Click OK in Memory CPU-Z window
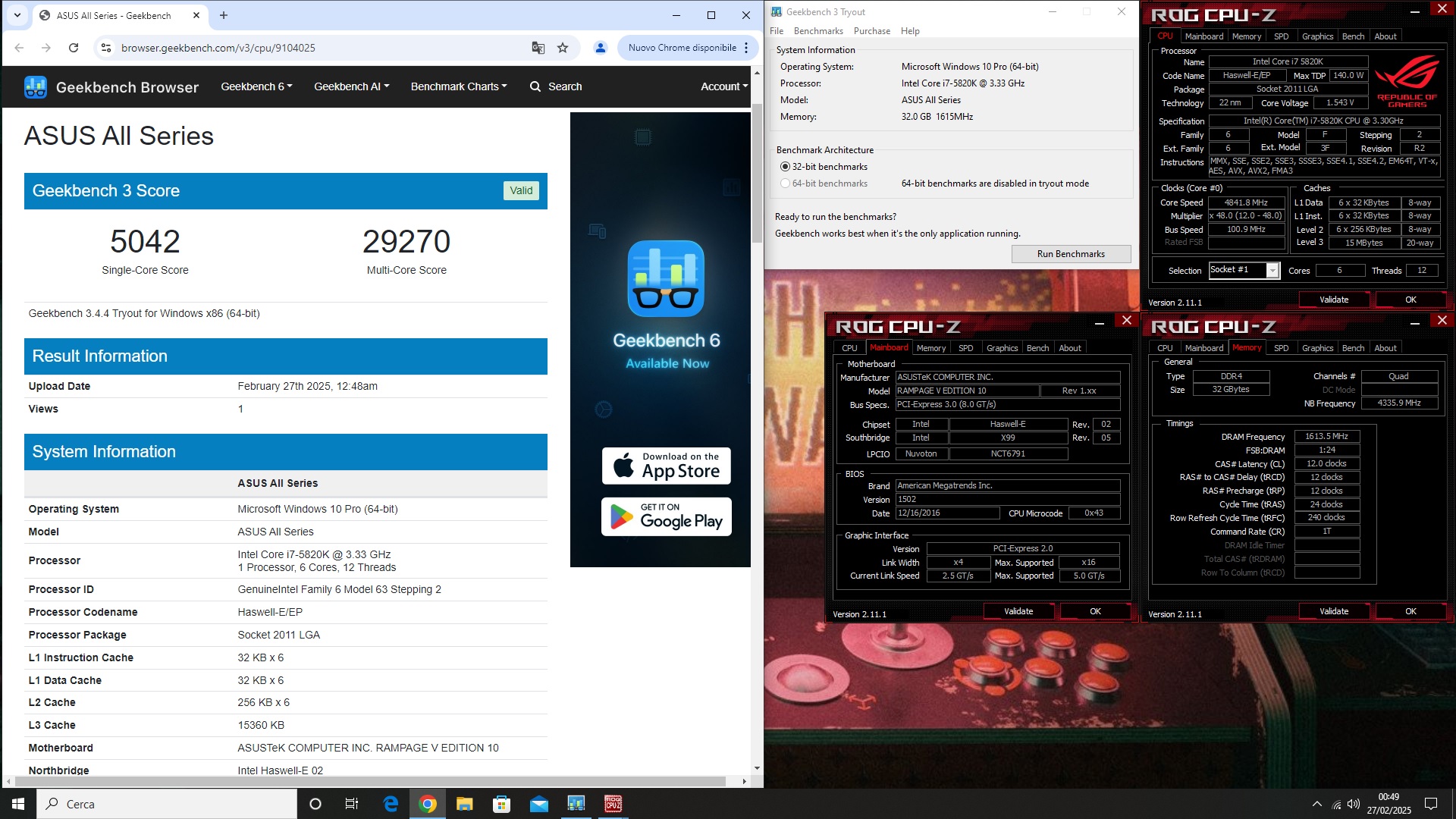1456x819 pixels. [x=1410, y=611]
